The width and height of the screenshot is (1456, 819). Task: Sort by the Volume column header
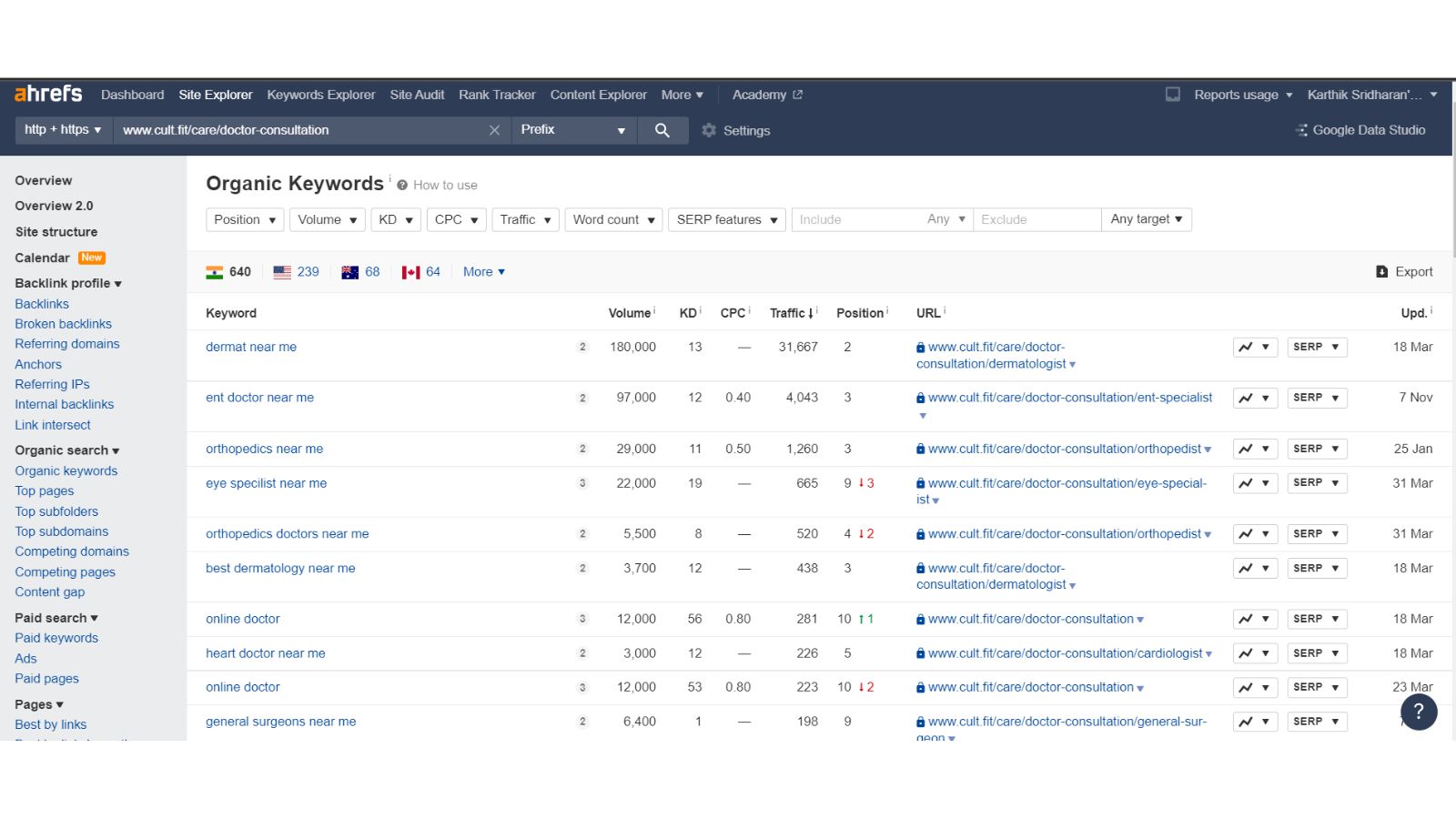[x=630, y=313]
